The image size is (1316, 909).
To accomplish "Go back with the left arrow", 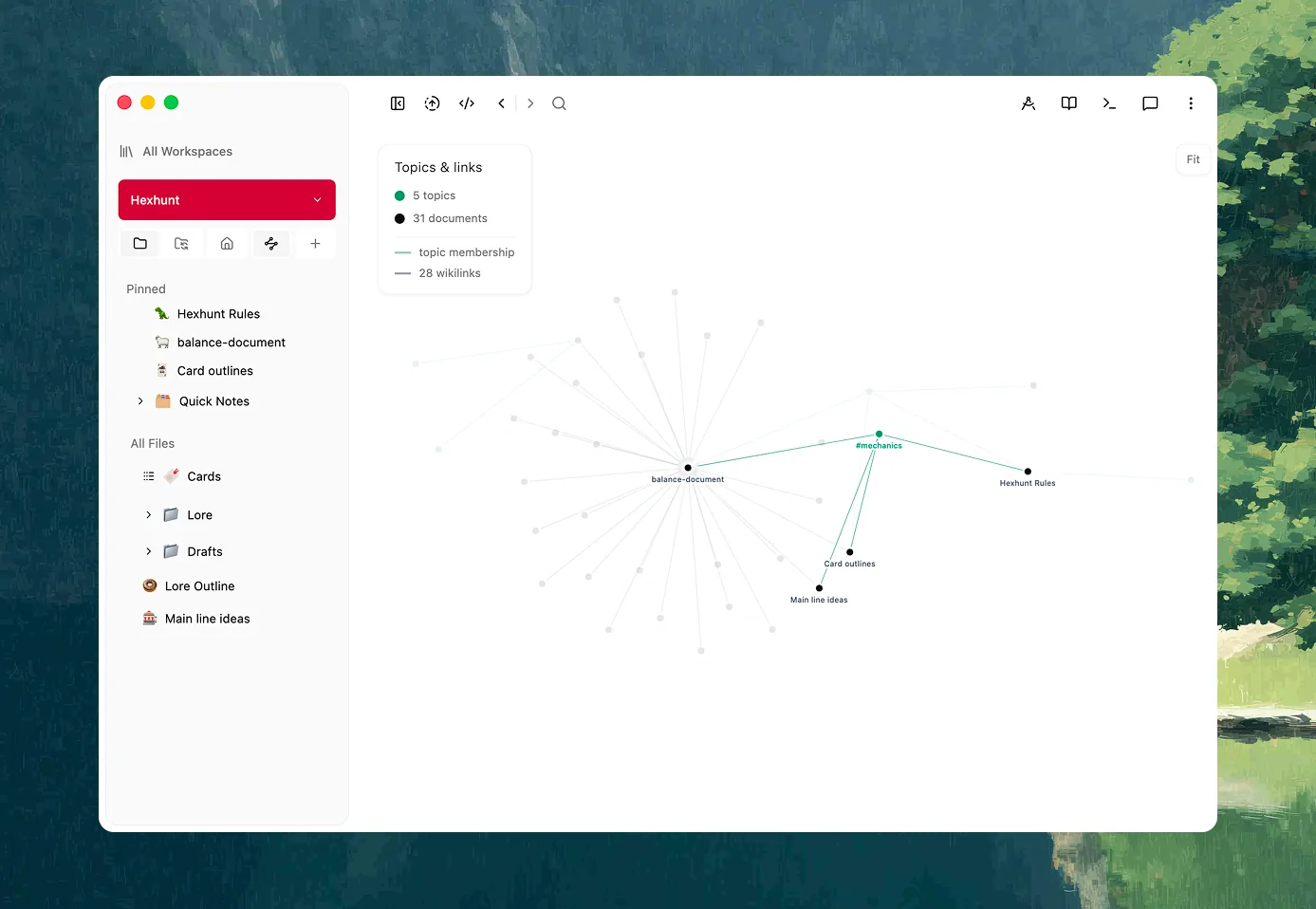I will [501, 103].
